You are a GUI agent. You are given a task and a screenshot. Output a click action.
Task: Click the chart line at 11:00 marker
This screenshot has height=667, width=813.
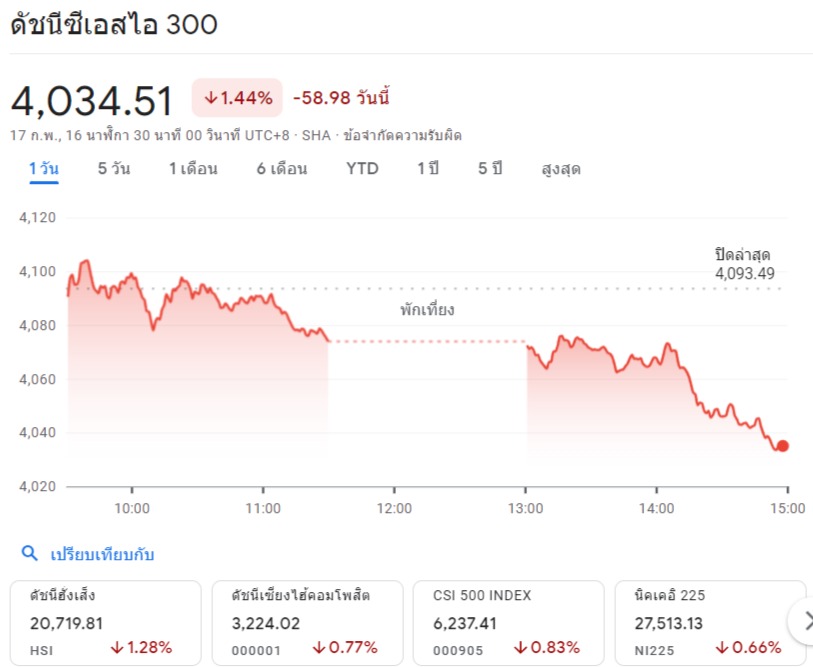tap(263, 300)
